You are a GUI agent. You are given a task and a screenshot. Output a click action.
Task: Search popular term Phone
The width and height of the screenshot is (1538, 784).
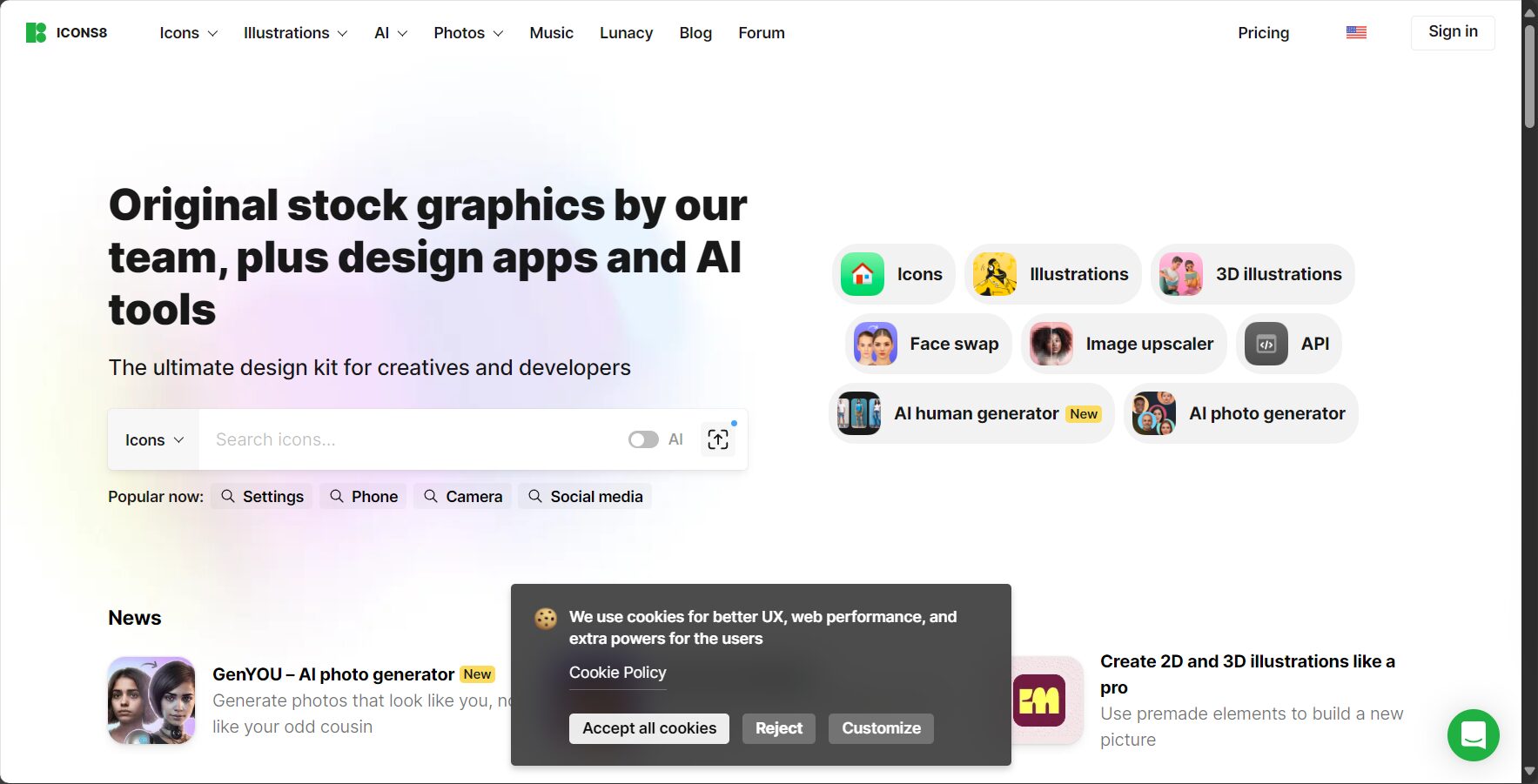pyautogui.click(x=363, y=496)
